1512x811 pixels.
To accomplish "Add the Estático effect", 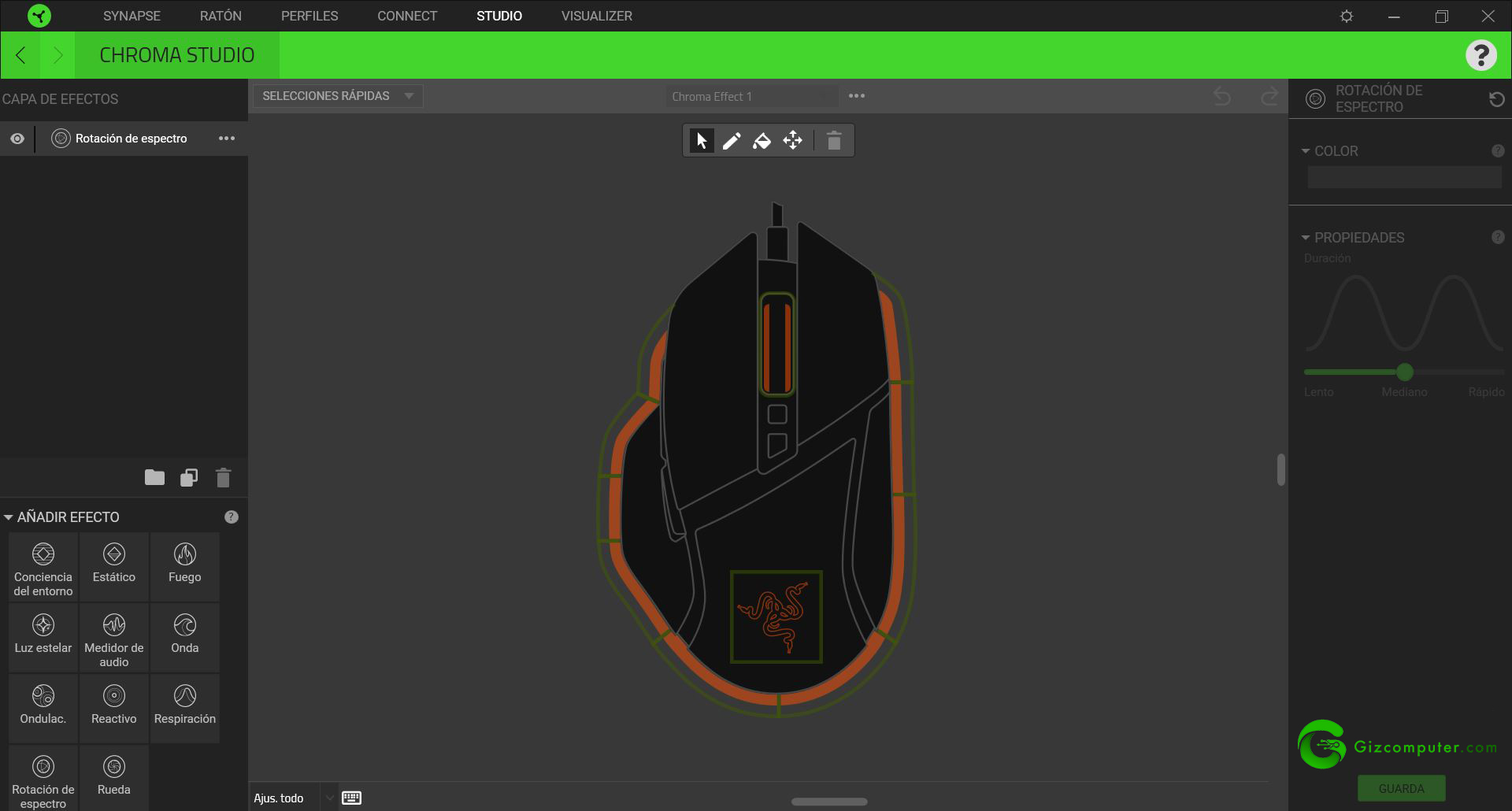I will pyautogui.click(x=114, y=568).
